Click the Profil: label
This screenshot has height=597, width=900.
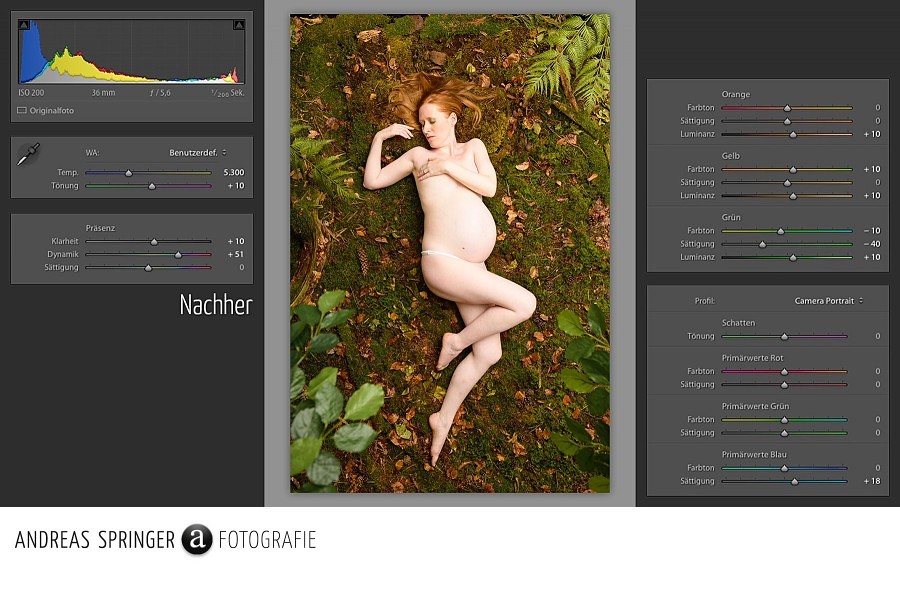click(704, 301)
